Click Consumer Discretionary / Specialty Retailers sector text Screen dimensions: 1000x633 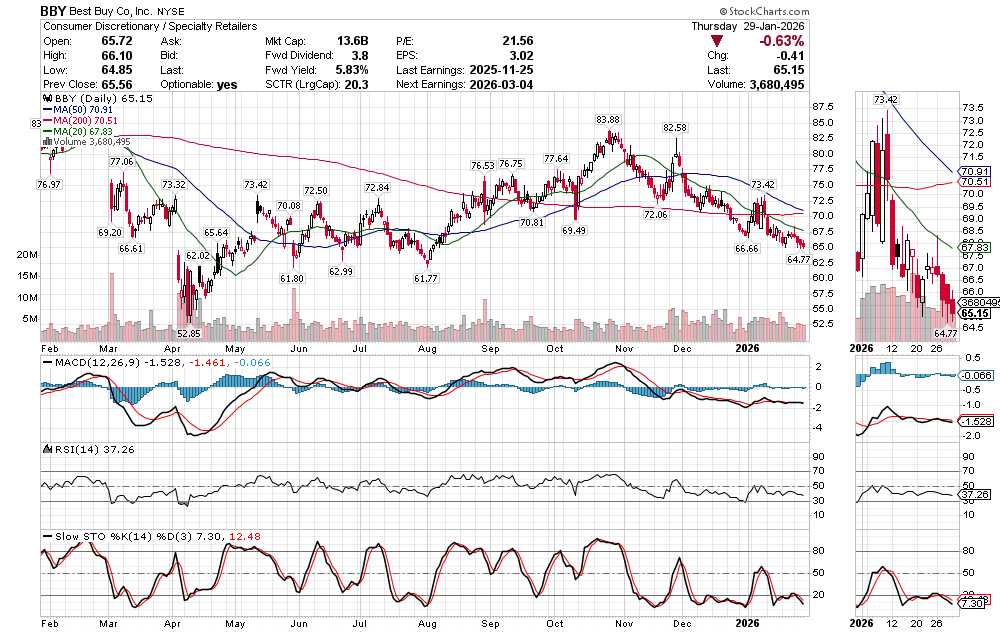pyautogui.click(x=150, y=26)
